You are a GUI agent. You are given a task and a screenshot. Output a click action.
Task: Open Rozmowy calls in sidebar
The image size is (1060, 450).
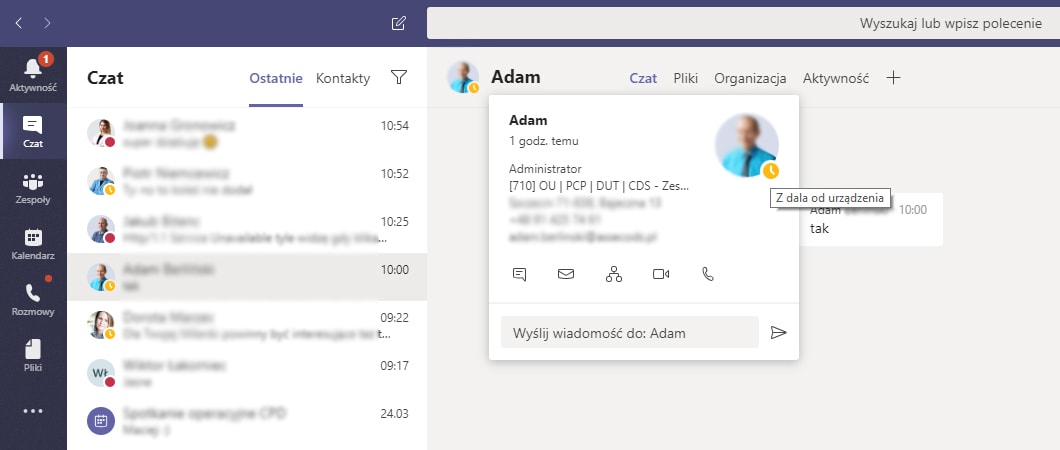(33, 301)
